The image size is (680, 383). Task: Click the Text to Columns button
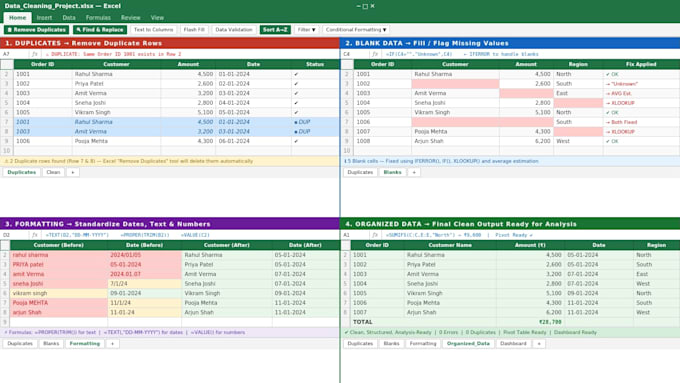pos(153,29)
